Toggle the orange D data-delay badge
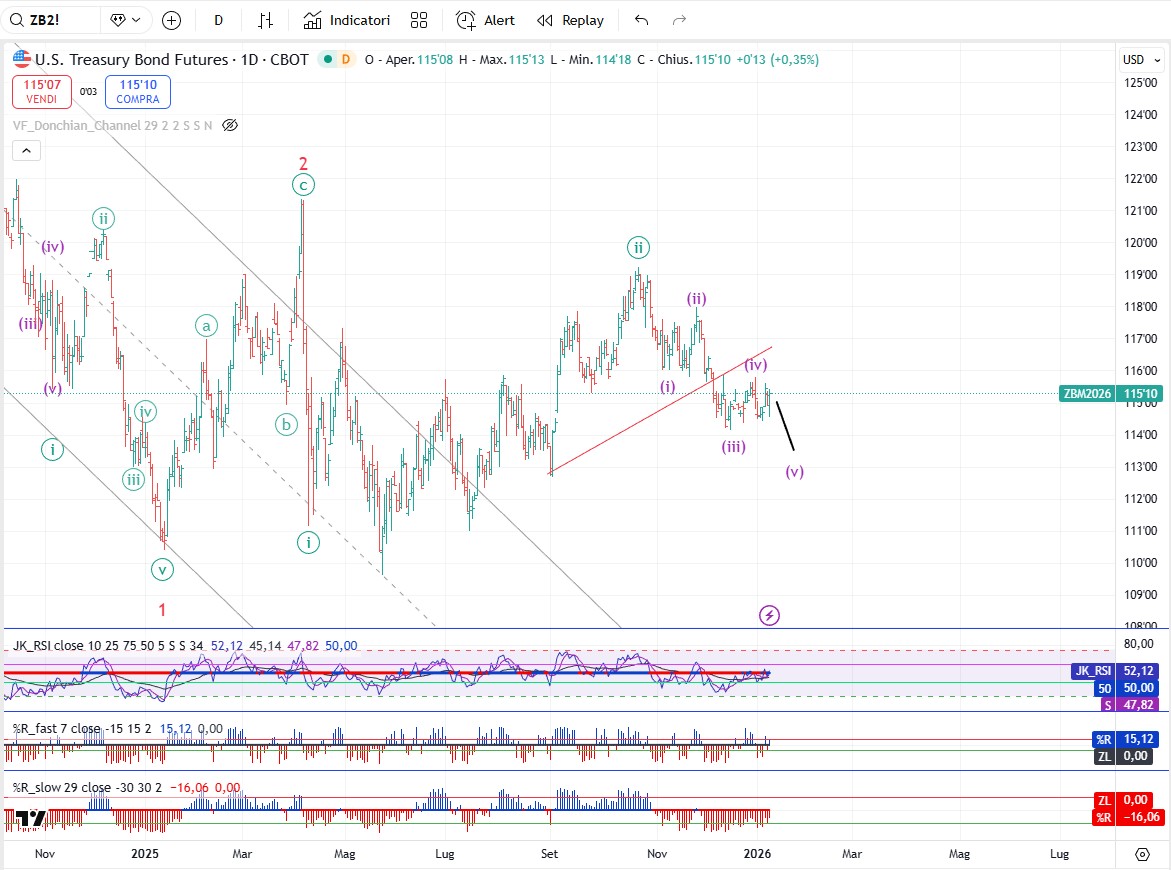 coord(346,60)
